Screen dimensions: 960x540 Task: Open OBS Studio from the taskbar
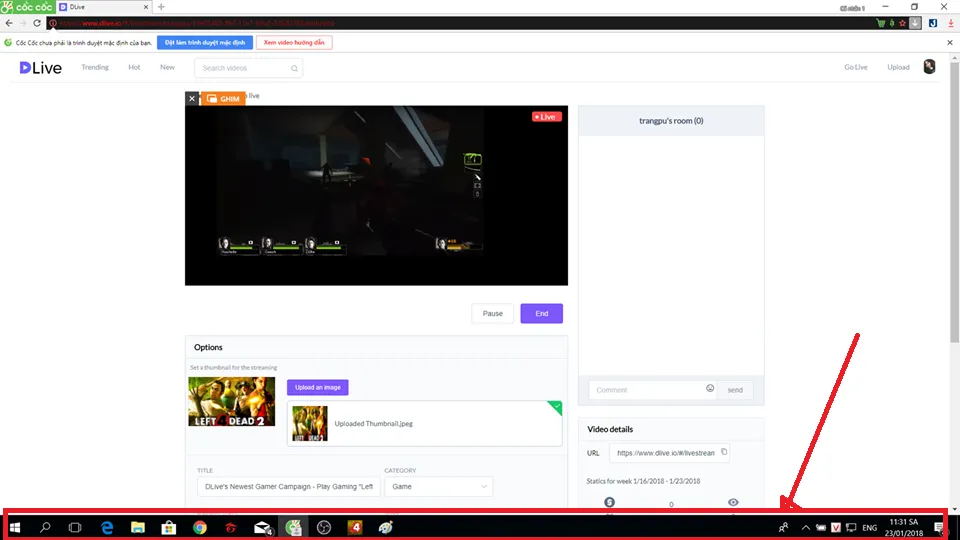324,527
